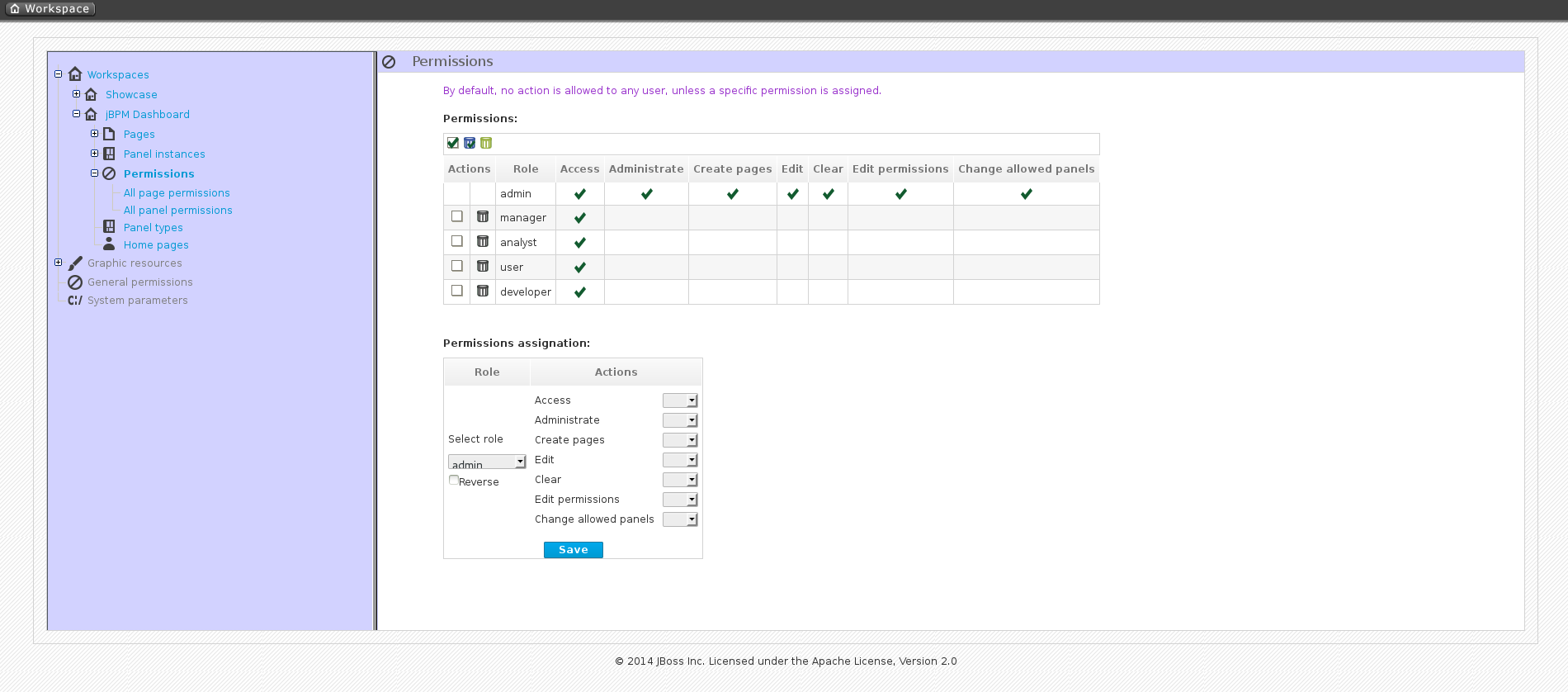Open the Select role dropdown

coord(487,462)
